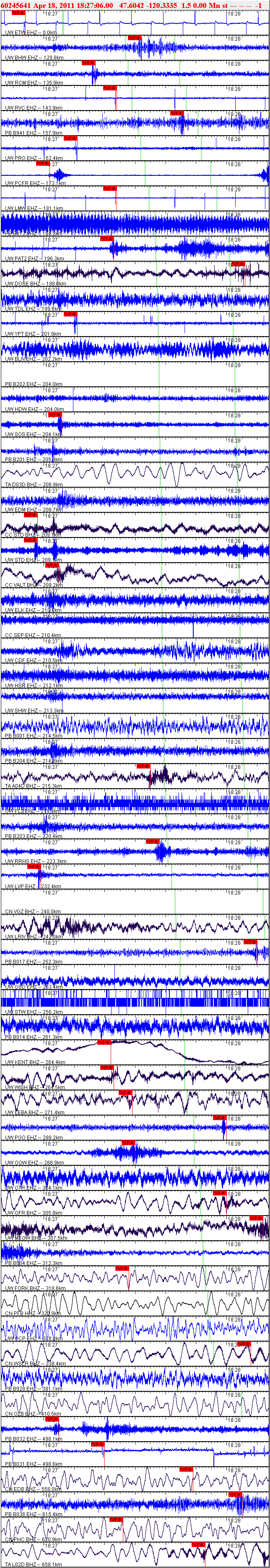This screenshot has width=270, height=1568.
Task: Click the red pick flag on the SOS trace
Action: point(55,414)
